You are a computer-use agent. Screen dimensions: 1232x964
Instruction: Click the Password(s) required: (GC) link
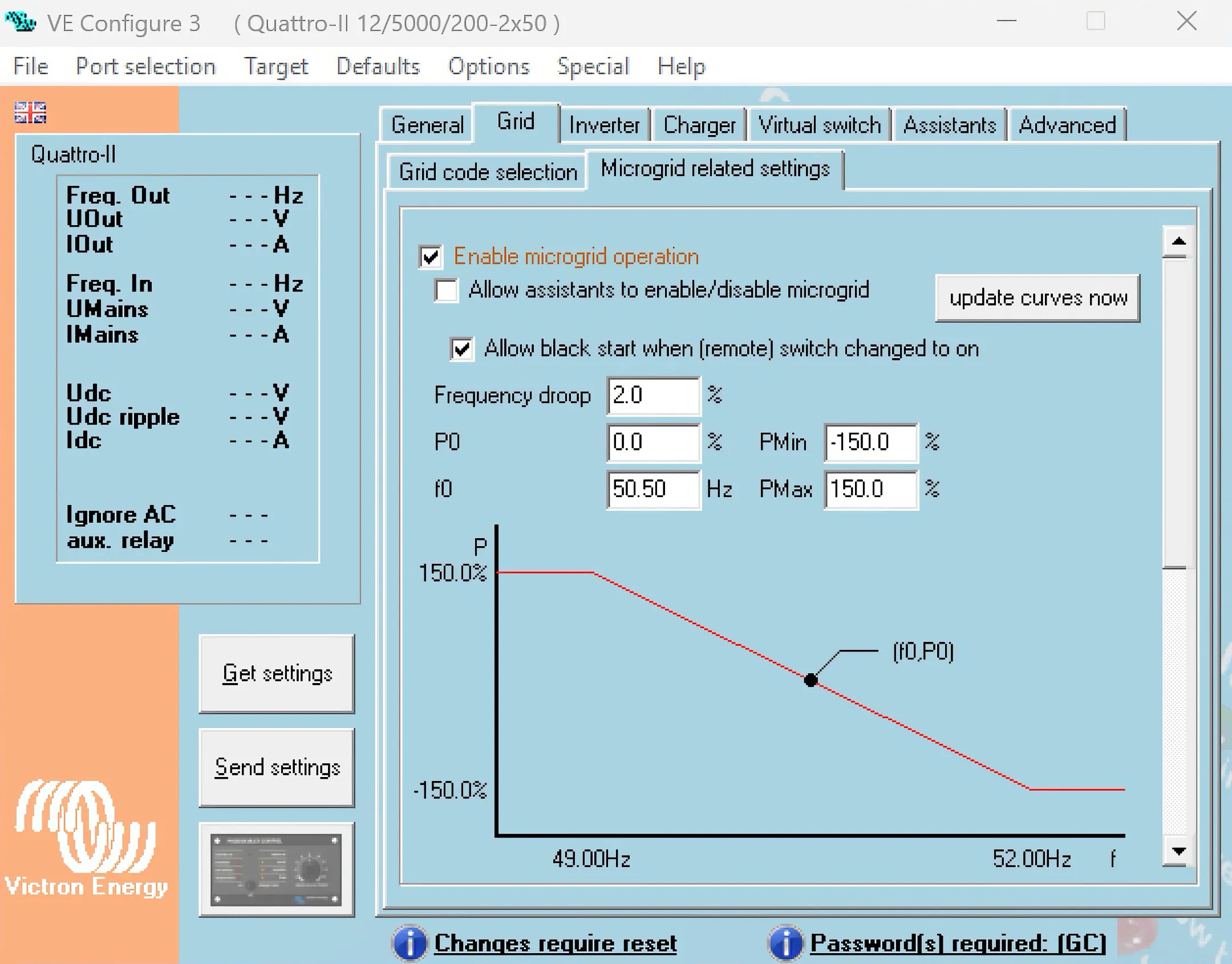tap(959, 943)
